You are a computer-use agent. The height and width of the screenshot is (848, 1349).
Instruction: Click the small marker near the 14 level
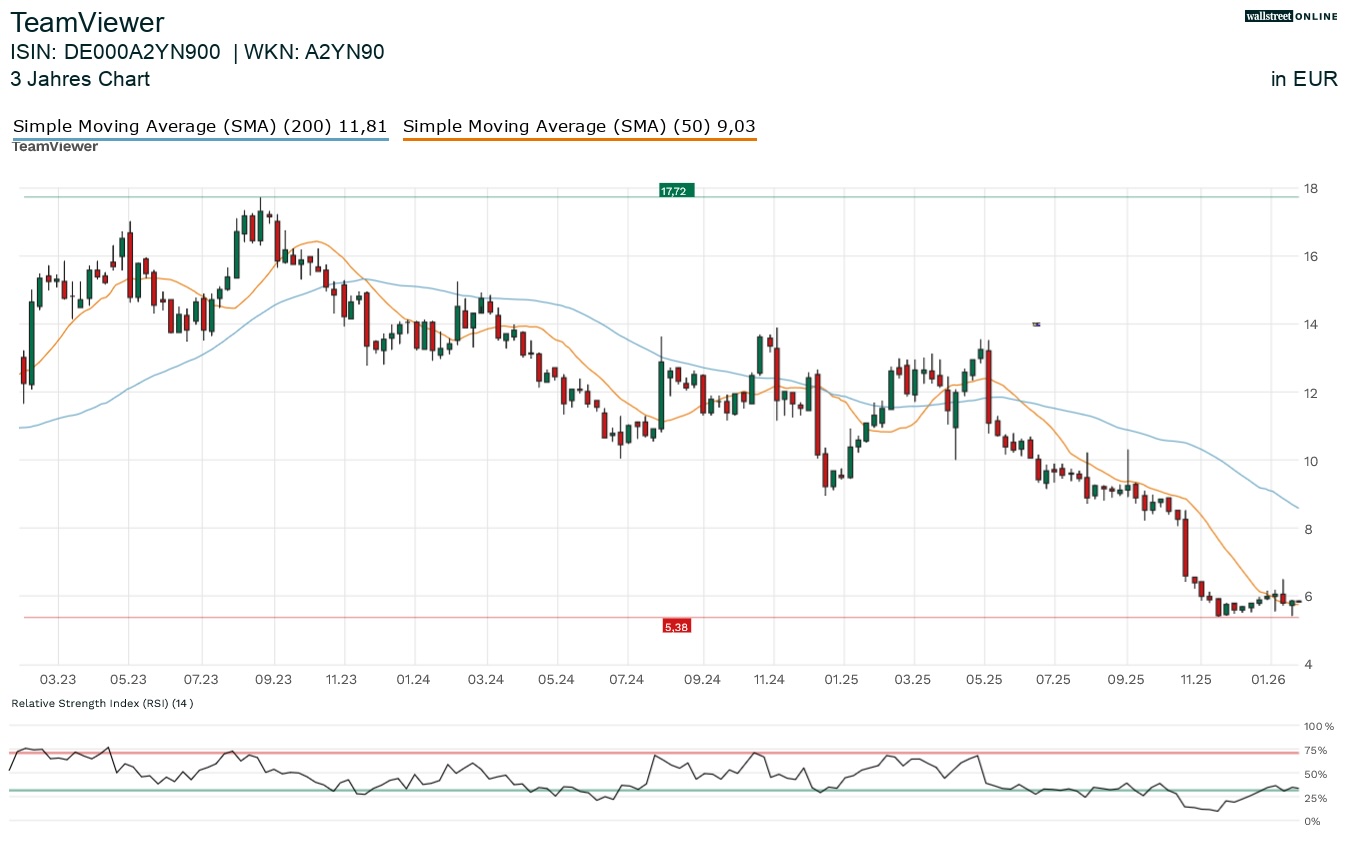tap(1037, 324)
